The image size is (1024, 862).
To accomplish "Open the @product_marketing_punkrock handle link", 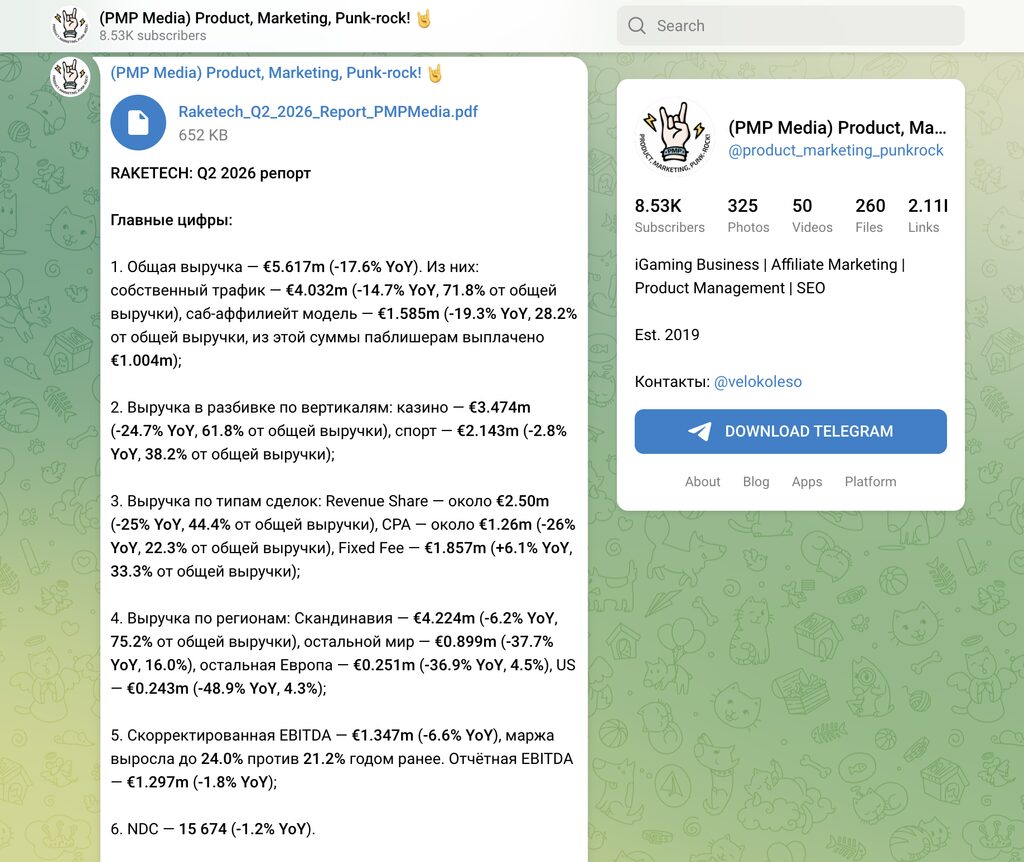I will (836, 150).
